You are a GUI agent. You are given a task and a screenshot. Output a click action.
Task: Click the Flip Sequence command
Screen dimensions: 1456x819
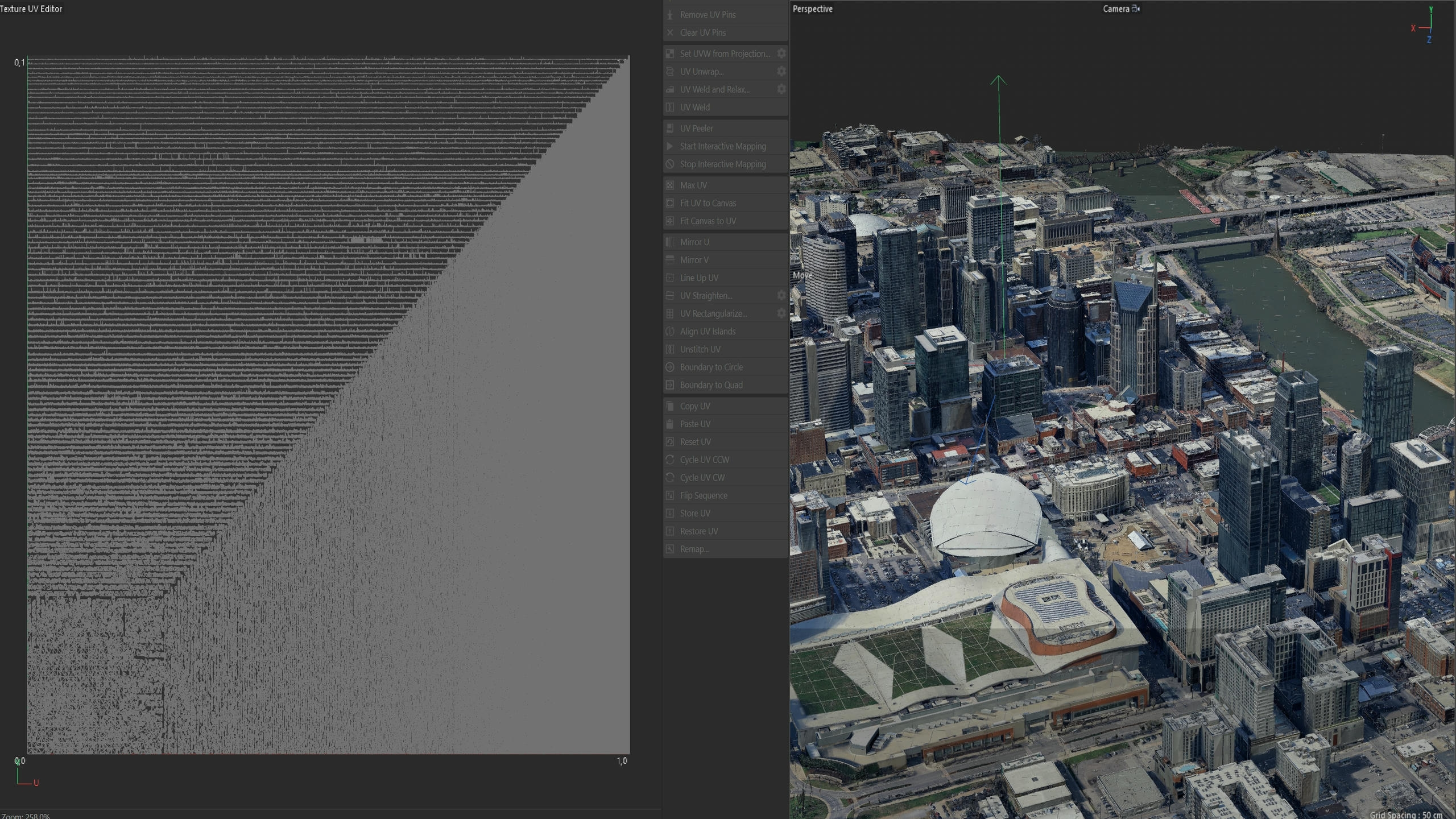point(725,495)
